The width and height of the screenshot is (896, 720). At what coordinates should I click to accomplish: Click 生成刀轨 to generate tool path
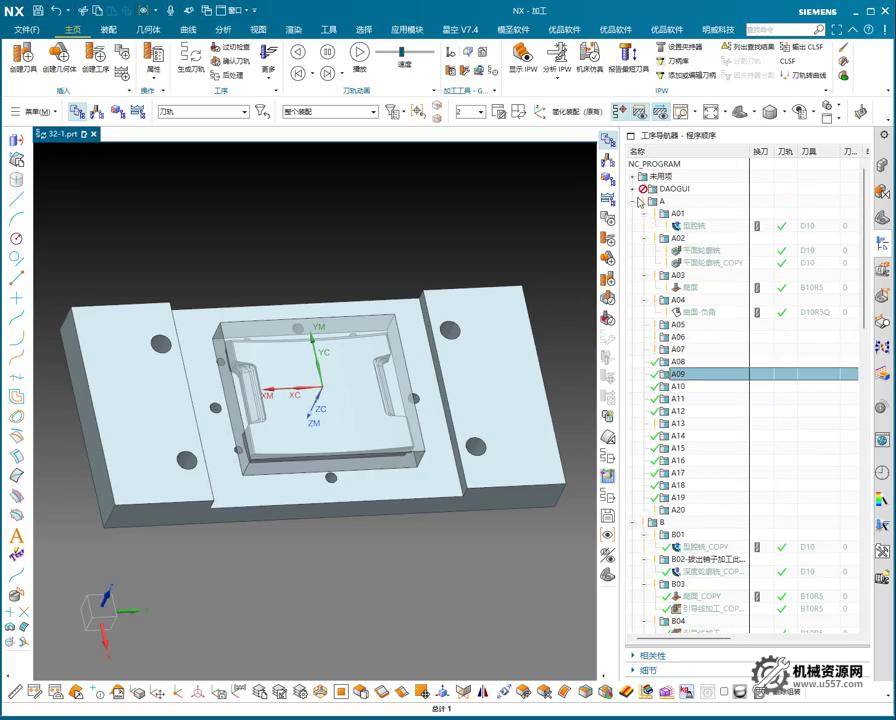pyautogui.click(x=190, y=56)
